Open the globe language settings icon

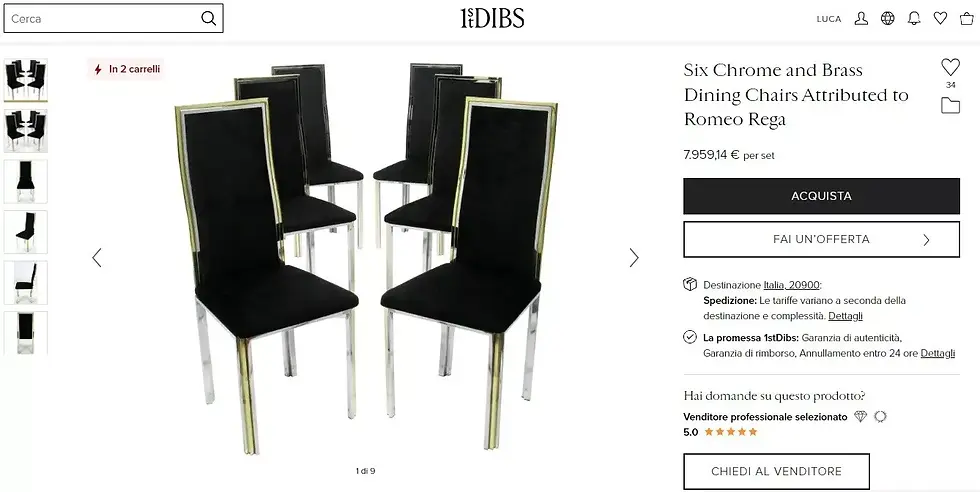click(888, 19)
